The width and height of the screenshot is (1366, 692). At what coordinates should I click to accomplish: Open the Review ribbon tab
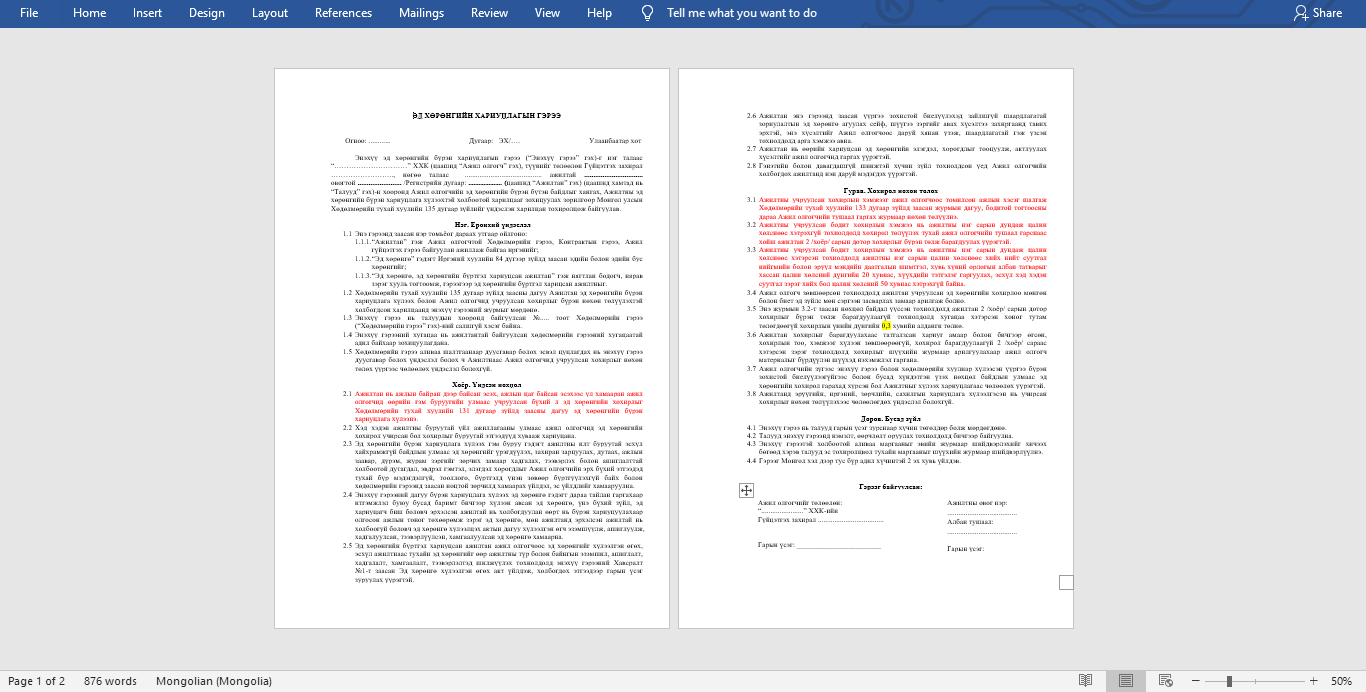pyautogui.click(x=490, y=13)
